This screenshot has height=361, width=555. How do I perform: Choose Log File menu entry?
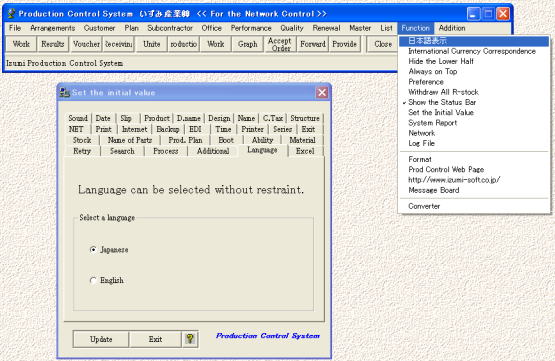click(x=474, y=143)
